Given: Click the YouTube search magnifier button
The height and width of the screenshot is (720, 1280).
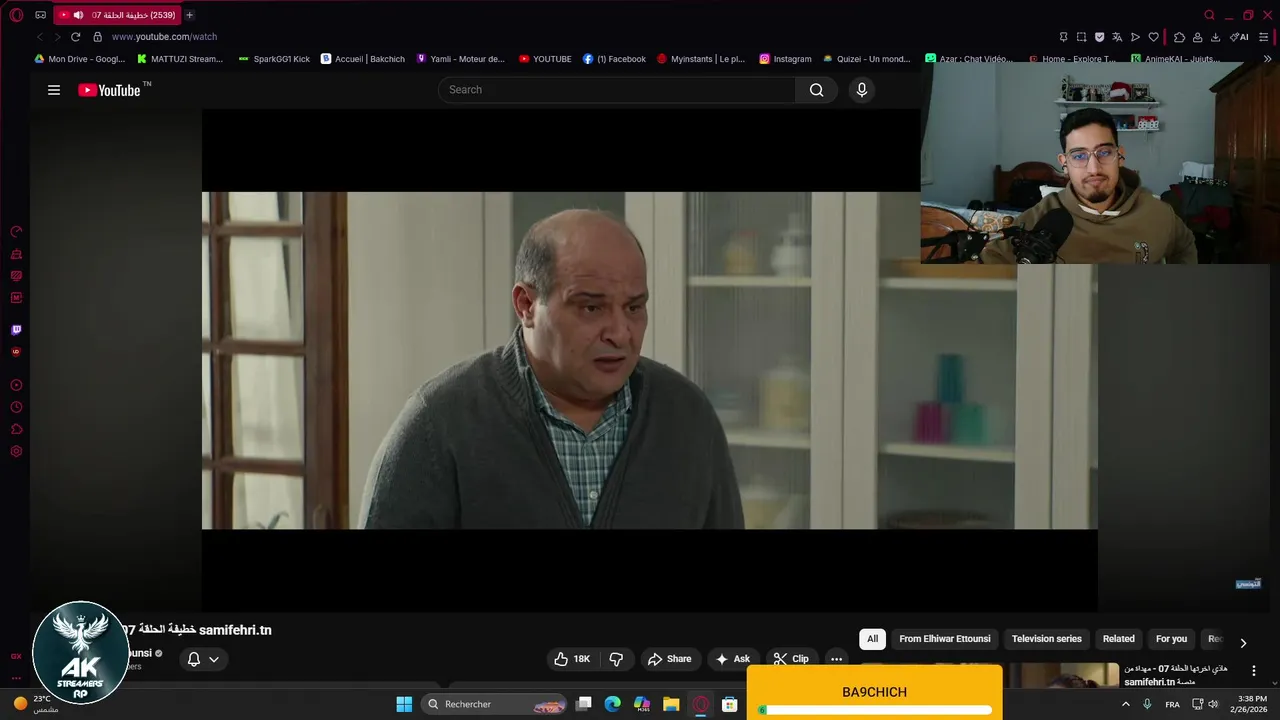Looking at the screenshot, I should coord(816,90).
